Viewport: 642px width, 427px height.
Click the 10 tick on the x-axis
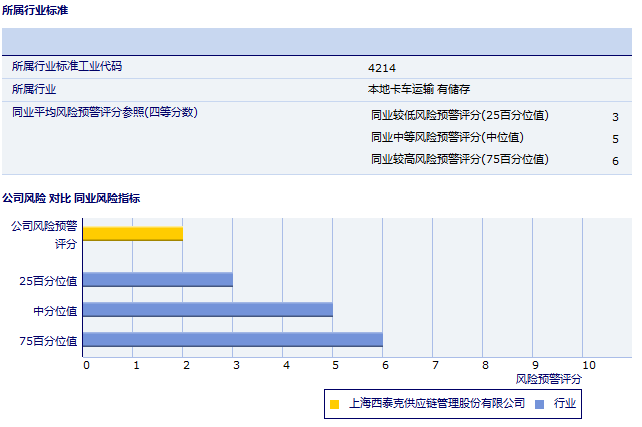pos(588,365)
